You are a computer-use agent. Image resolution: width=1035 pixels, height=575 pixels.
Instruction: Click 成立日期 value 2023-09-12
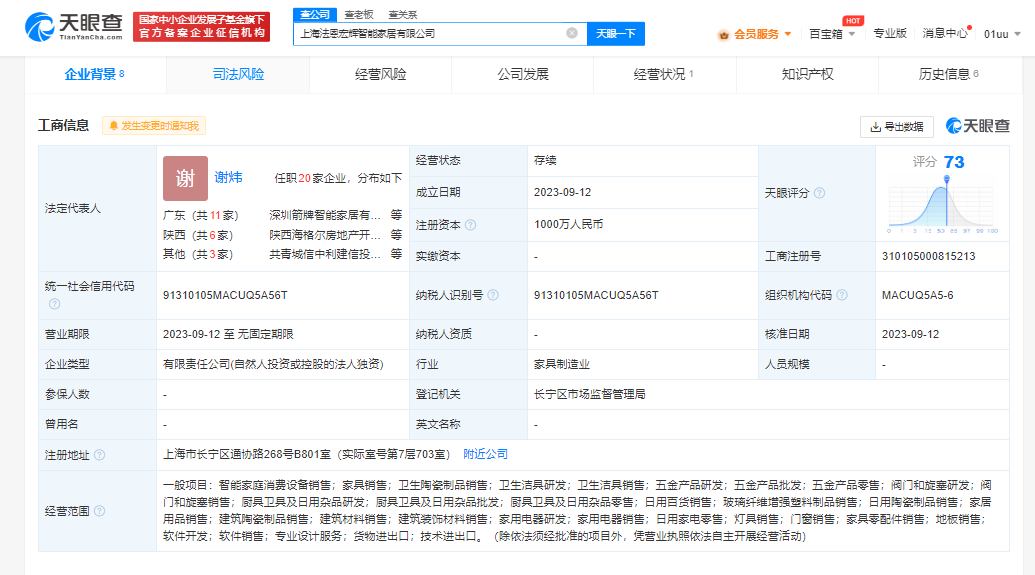[x=562, y=192]
